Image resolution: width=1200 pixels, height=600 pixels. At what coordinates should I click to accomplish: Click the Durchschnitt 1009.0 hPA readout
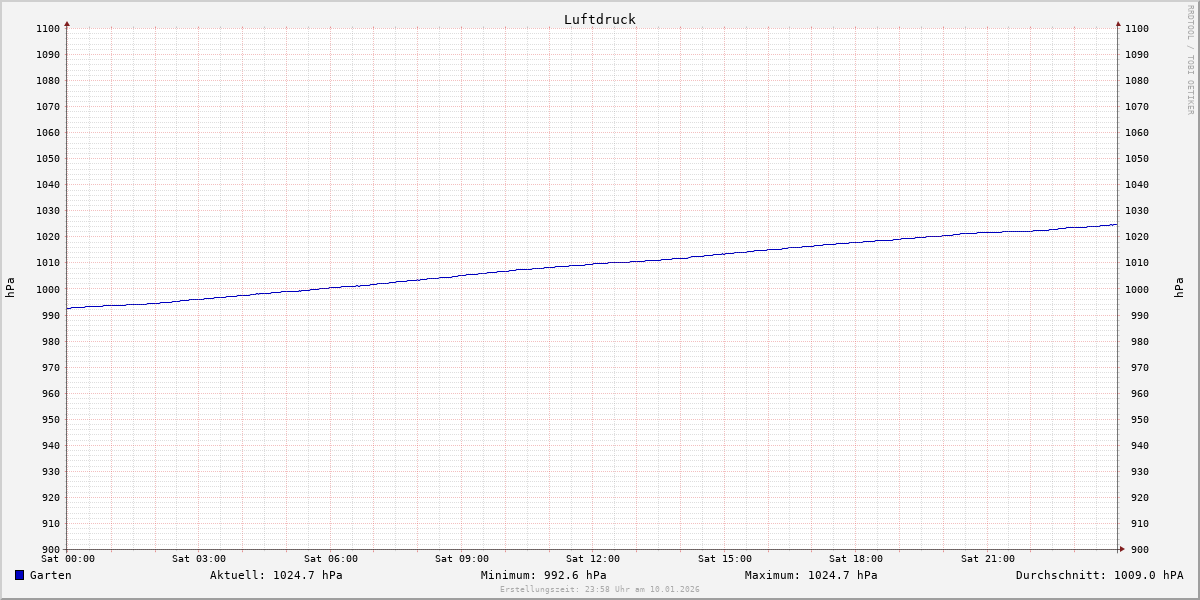tap(1099, 575)
